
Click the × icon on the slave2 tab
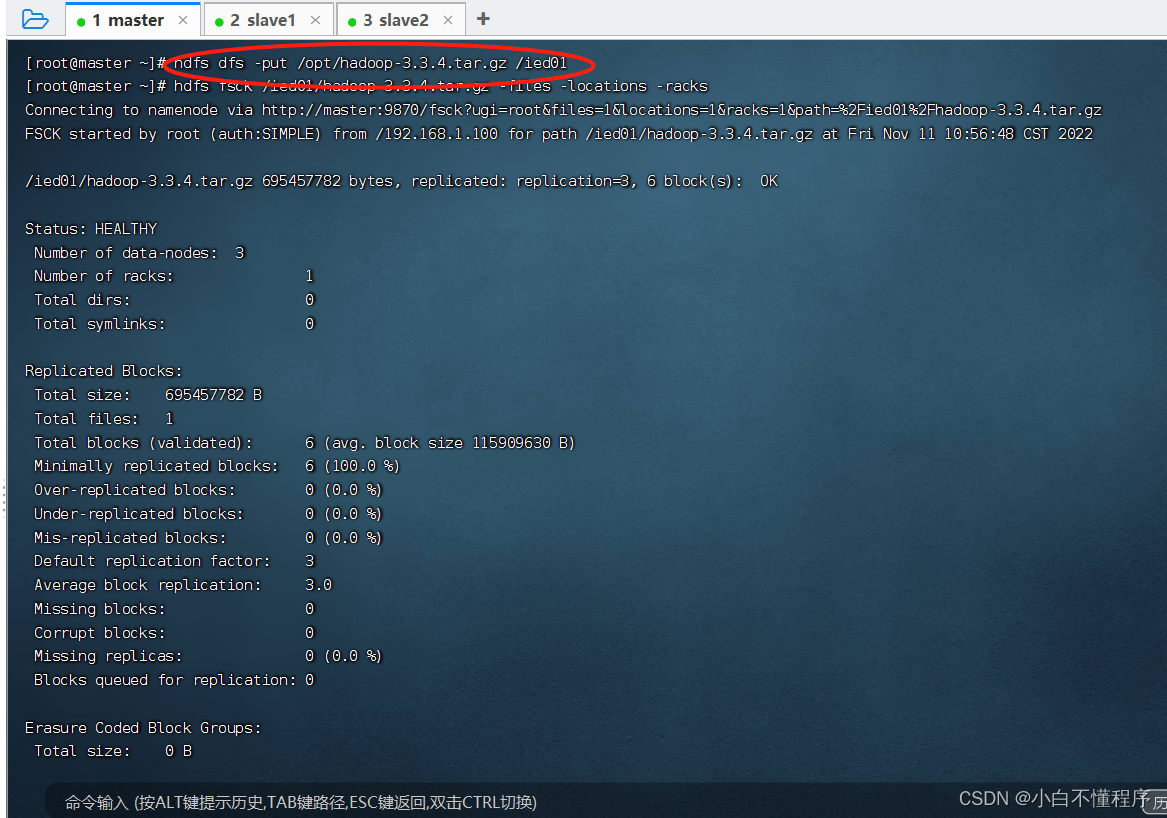tap(446, 19)
